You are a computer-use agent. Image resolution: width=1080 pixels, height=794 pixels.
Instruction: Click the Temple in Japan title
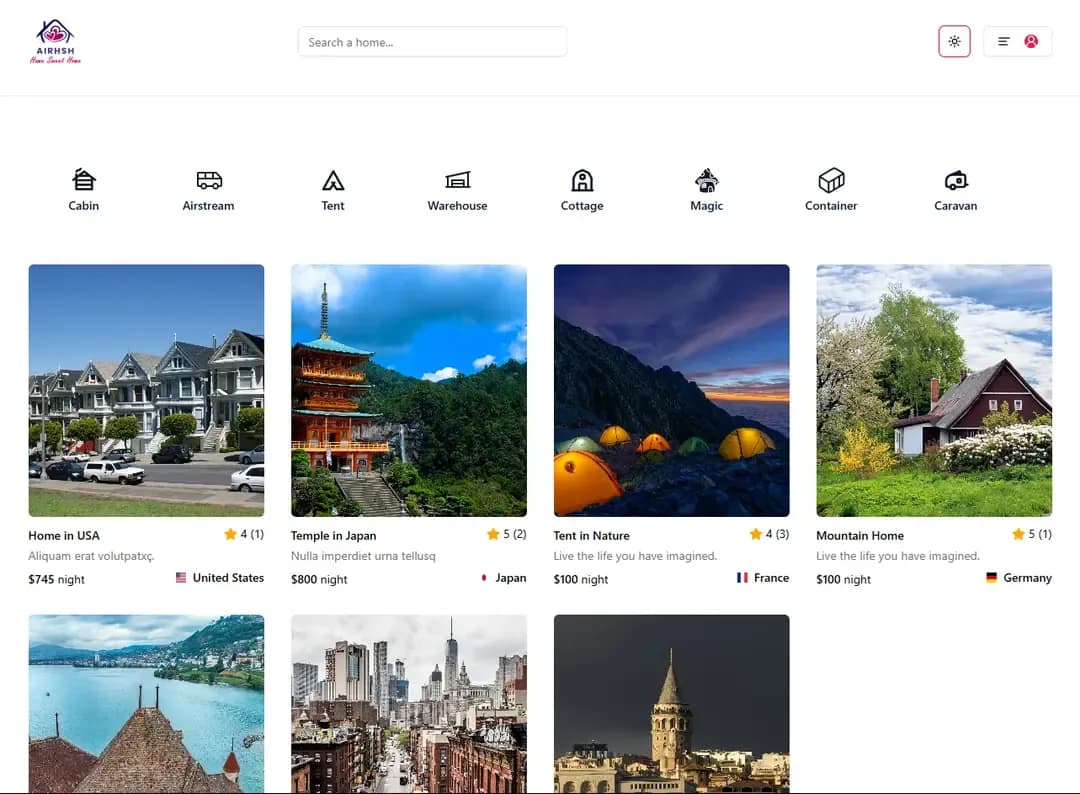[x=333, y=536]
